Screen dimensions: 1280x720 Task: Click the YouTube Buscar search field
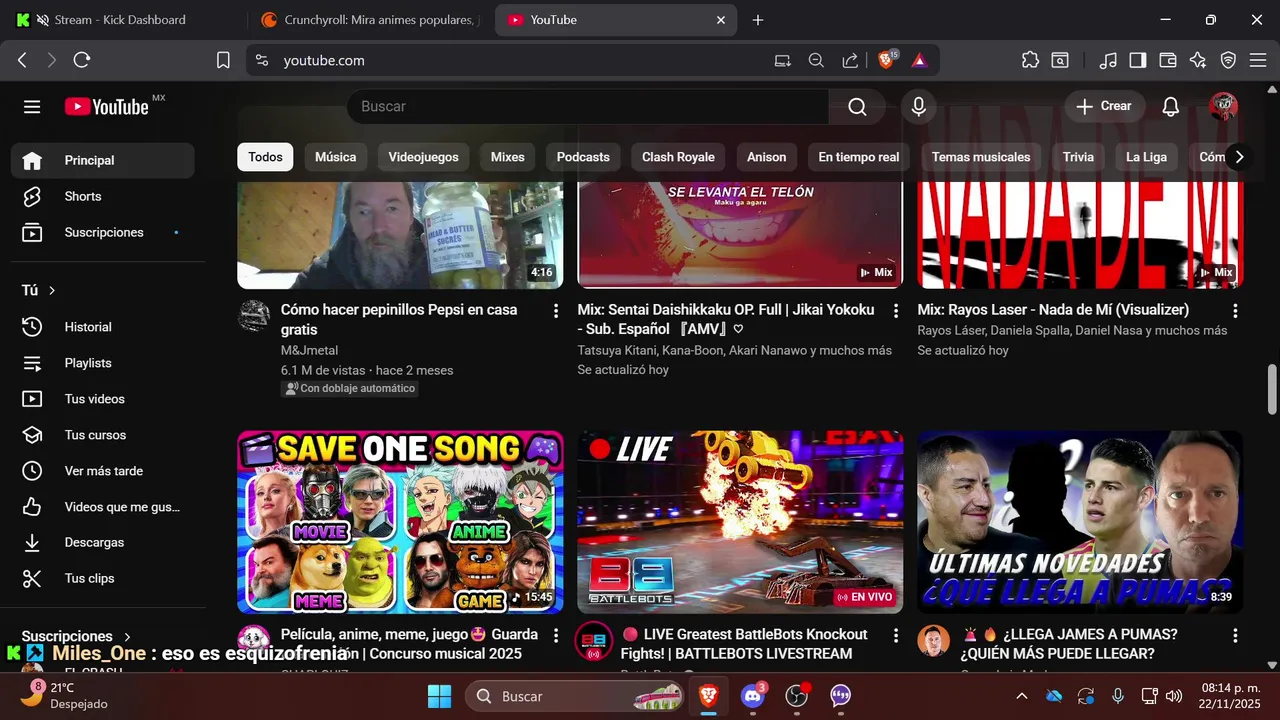click(x=587, y=107)
